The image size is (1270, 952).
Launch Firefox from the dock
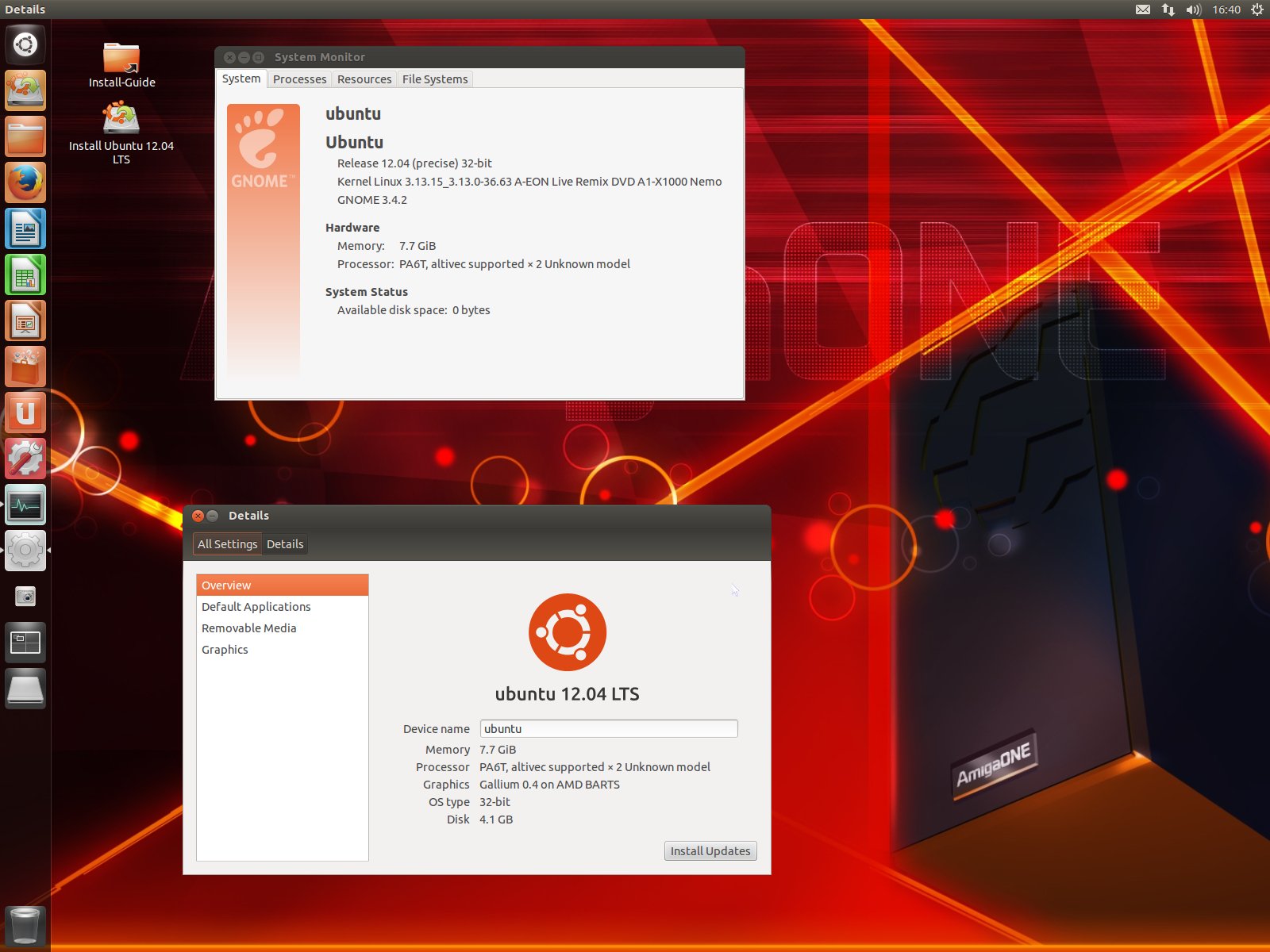(x=25, y=182)
